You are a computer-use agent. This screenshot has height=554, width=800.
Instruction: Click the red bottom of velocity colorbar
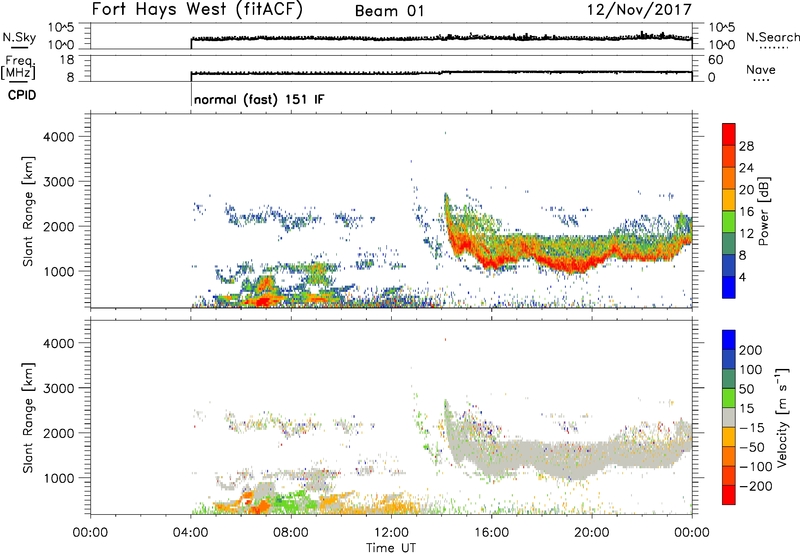coord(729,495)
